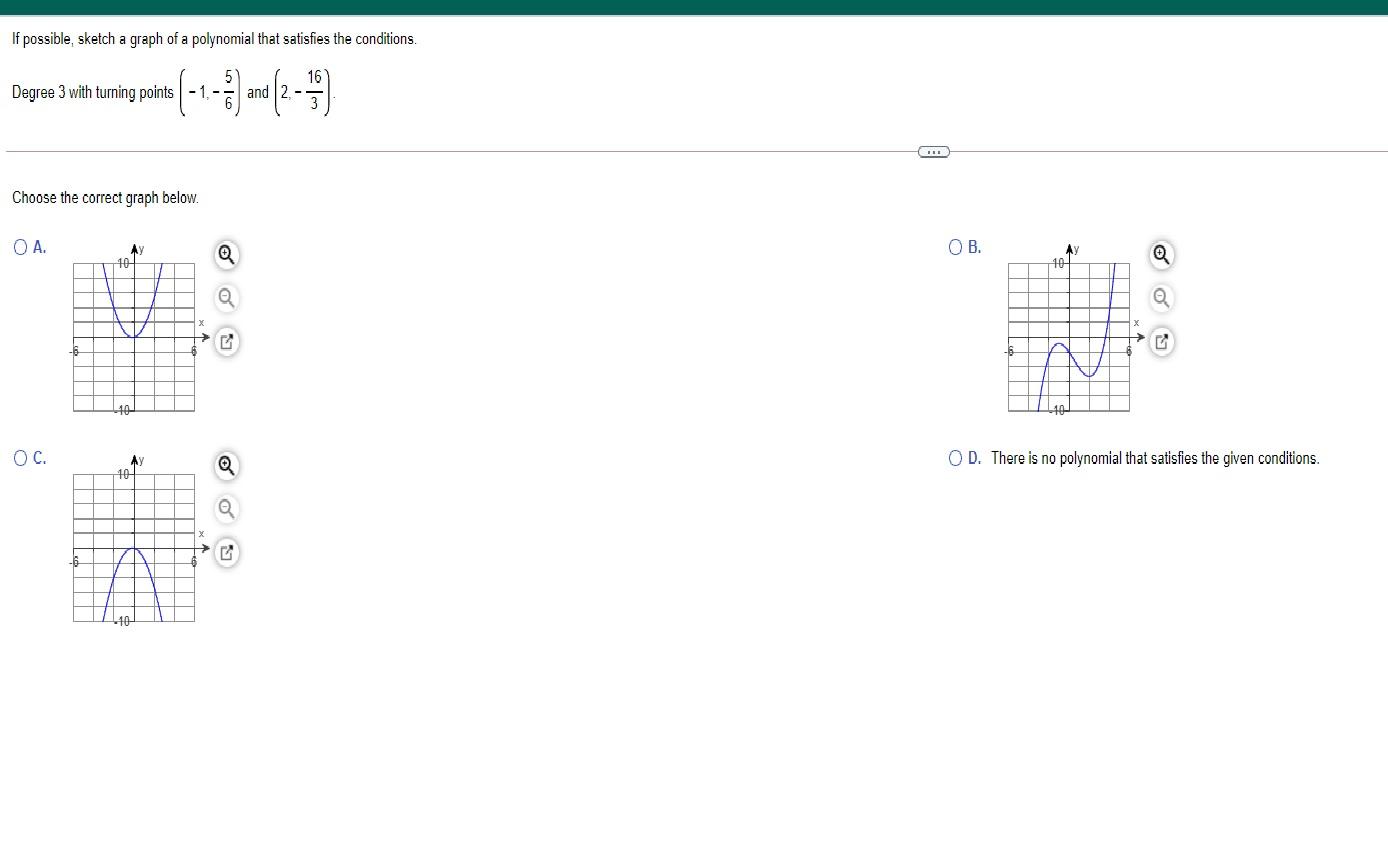
Task: Select answer choice B
Action: [x=954, y=247]
